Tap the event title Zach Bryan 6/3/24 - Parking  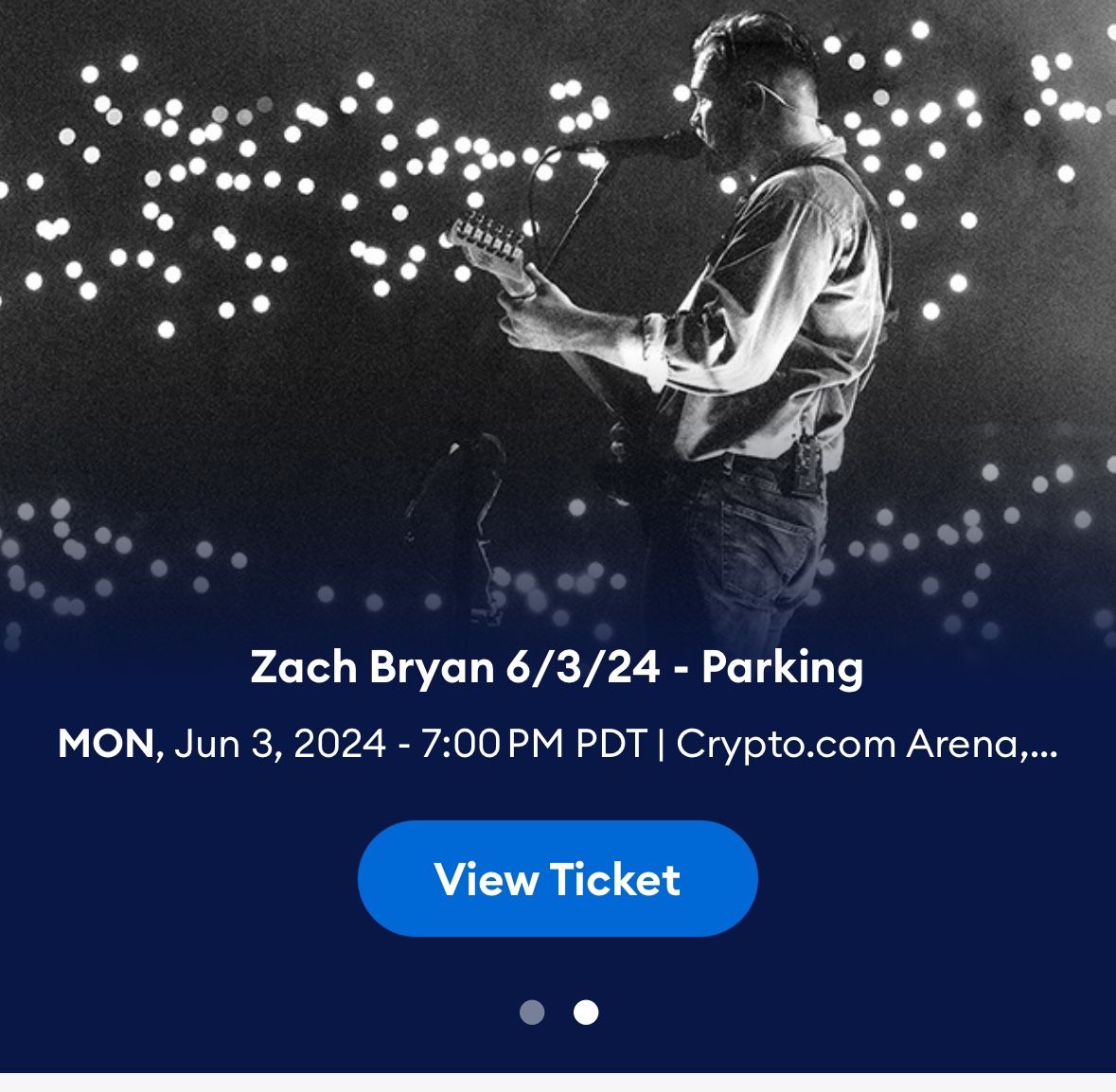click(x=558, y=668)
